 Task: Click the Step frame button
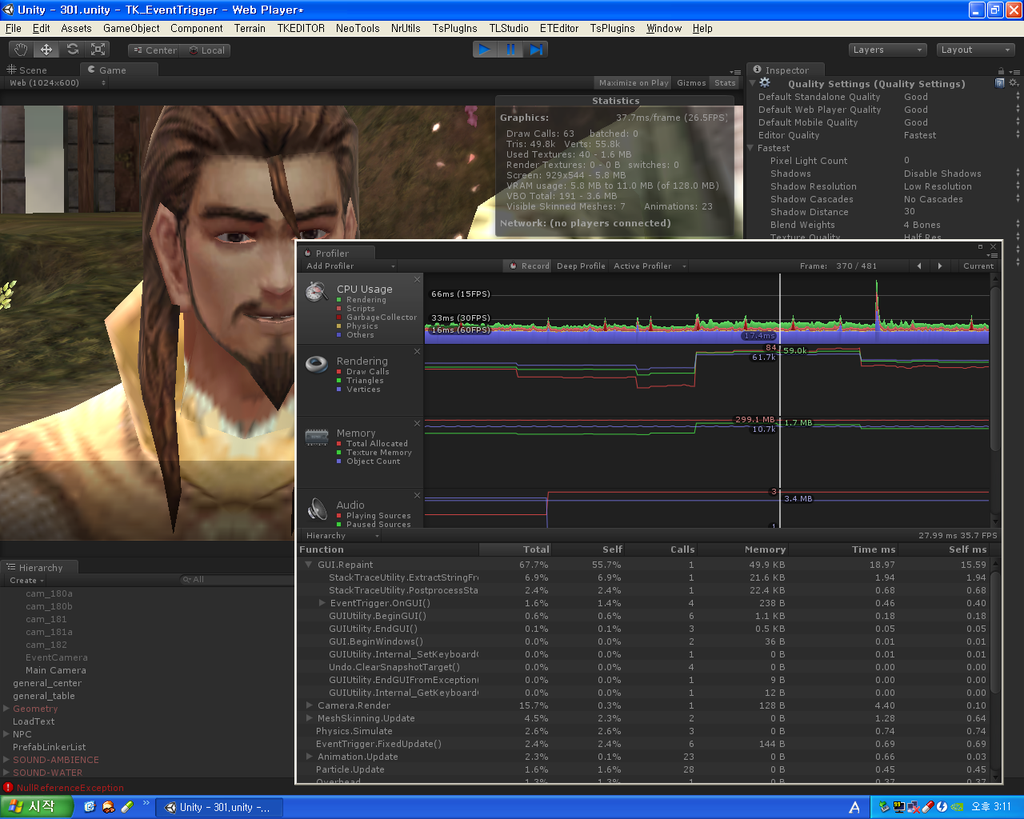click(x=536, y=50)
